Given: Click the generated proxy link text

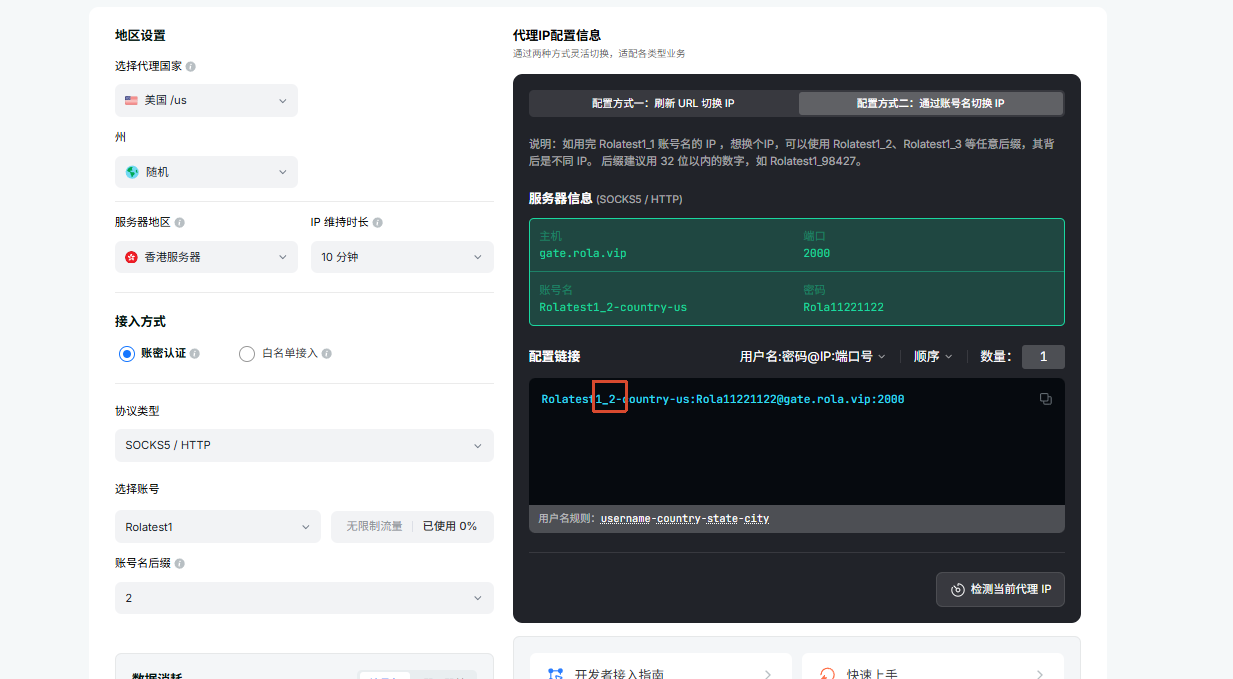Looking at the screenshot, I should [723, 399].
